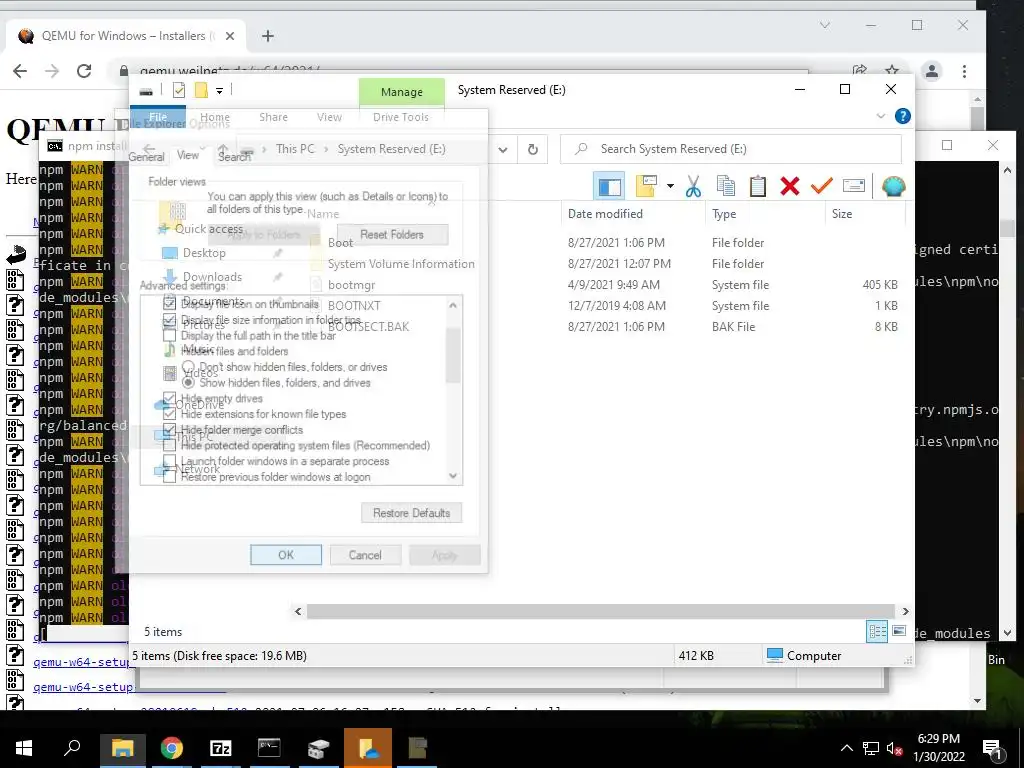Enable Launch folder windows in separate process
The height and width of the screenshot is (768, 1024).
[x=169, y=460]
